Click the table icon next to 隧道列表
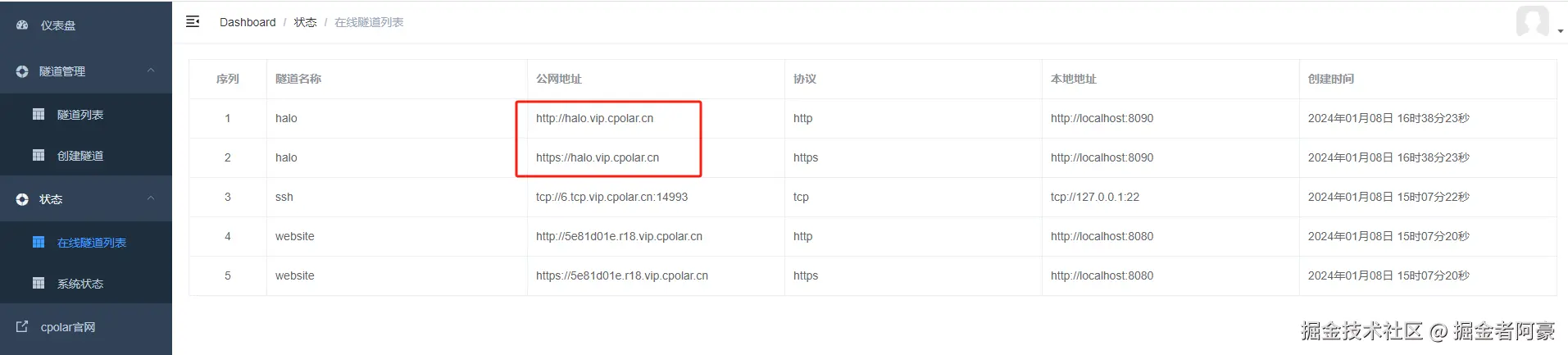The image size is (1568, 355). (x=39, y=114)
